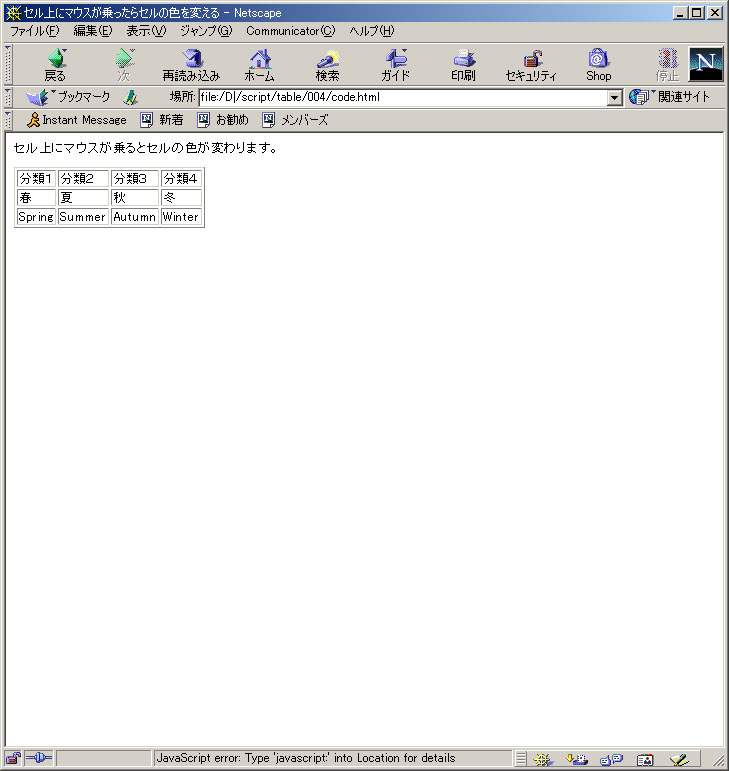The image size is (729, 771).
Task: Click the JavaScript error status message
Action: (305, 758)
